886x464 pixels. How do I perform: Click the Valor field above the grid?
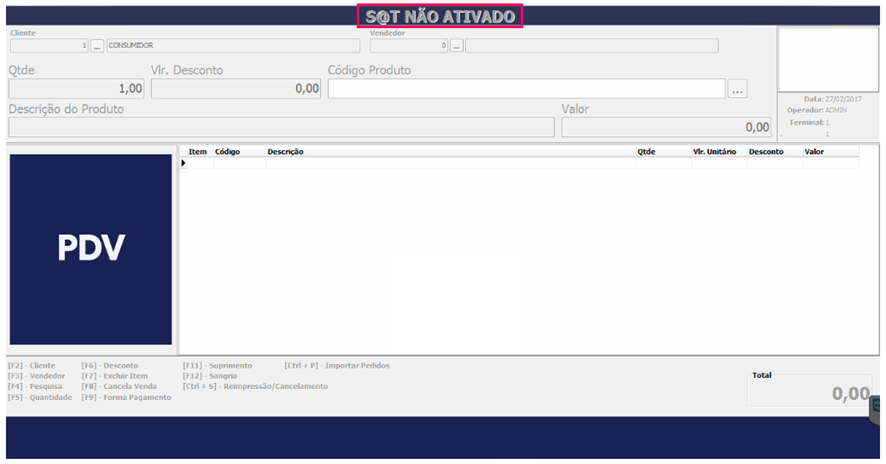pos(666,127)
